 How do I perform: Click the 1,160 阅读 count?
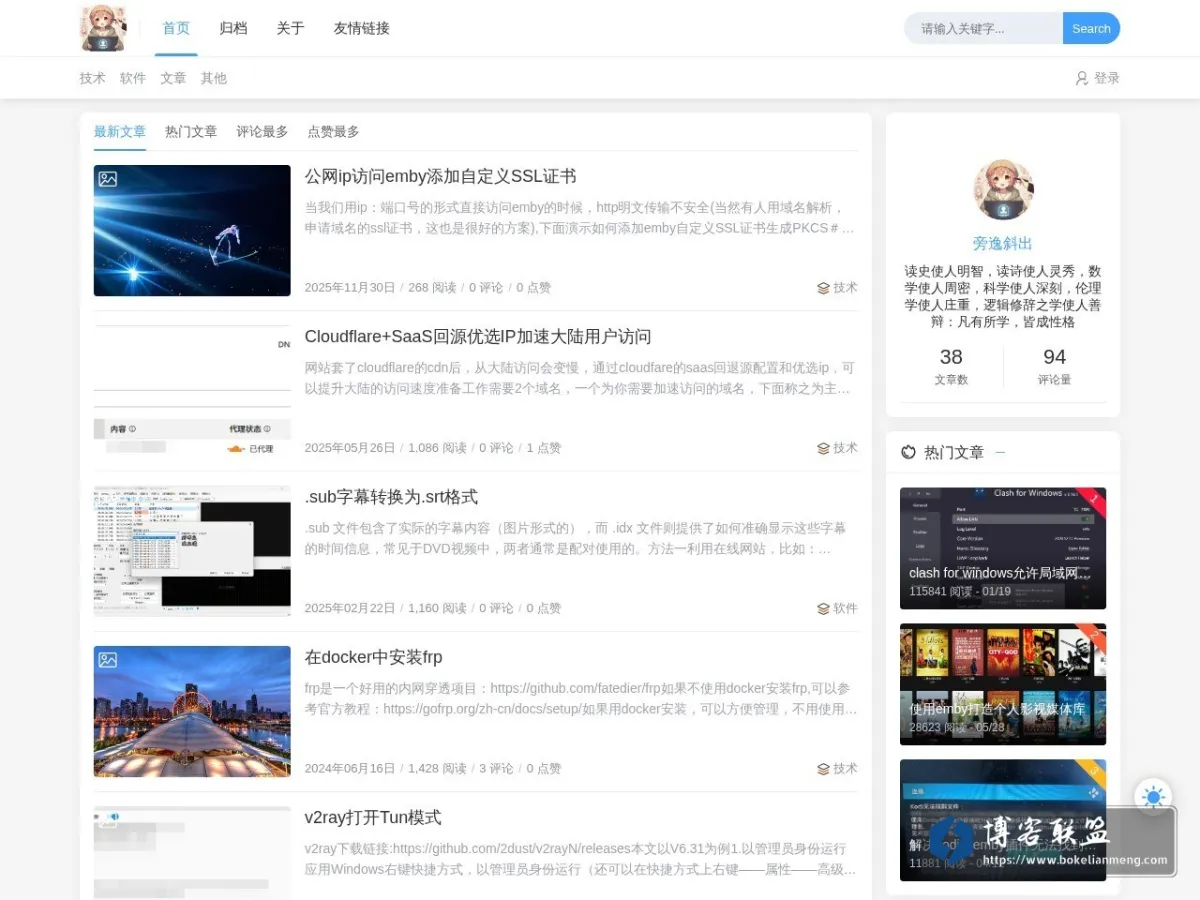tap(437, 608)
